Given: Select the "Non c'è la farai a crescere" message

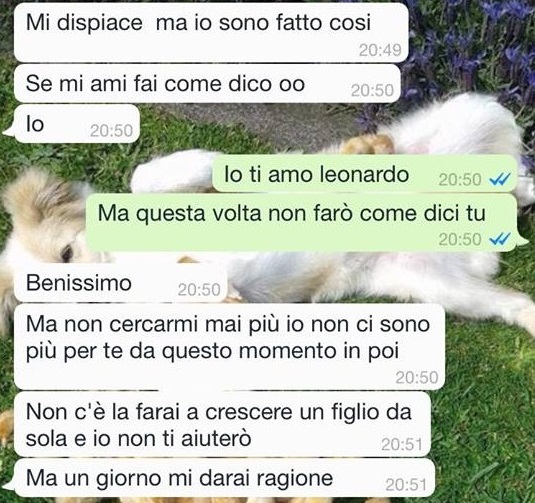Looking at the screenshot, I should (222, 424).
